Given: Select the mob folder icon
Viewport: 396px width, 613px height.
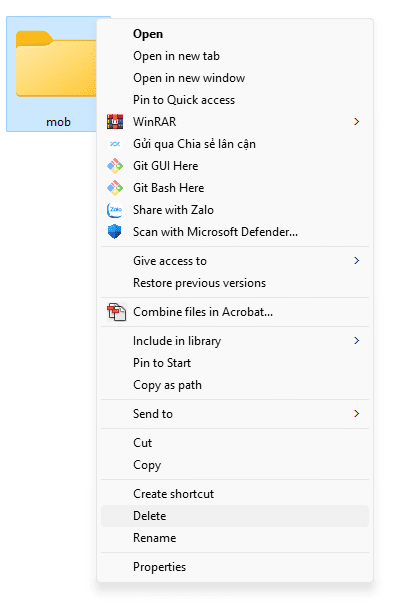Looking at the screenshot, I should [x=56, y=65].
